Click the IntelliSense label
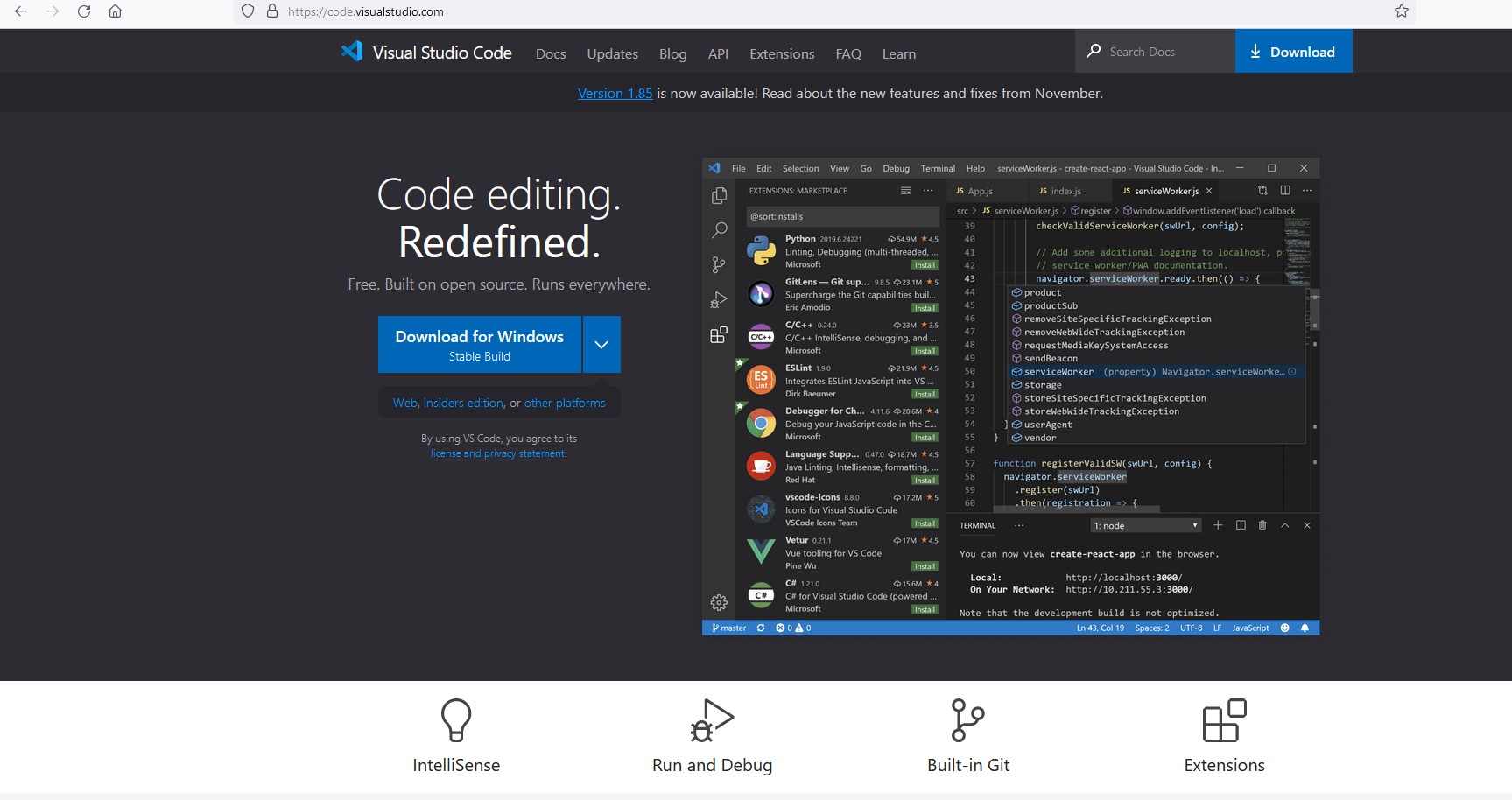Image resolution: width=1512 pixels, height=800 pixels. [x=456, y=765]
